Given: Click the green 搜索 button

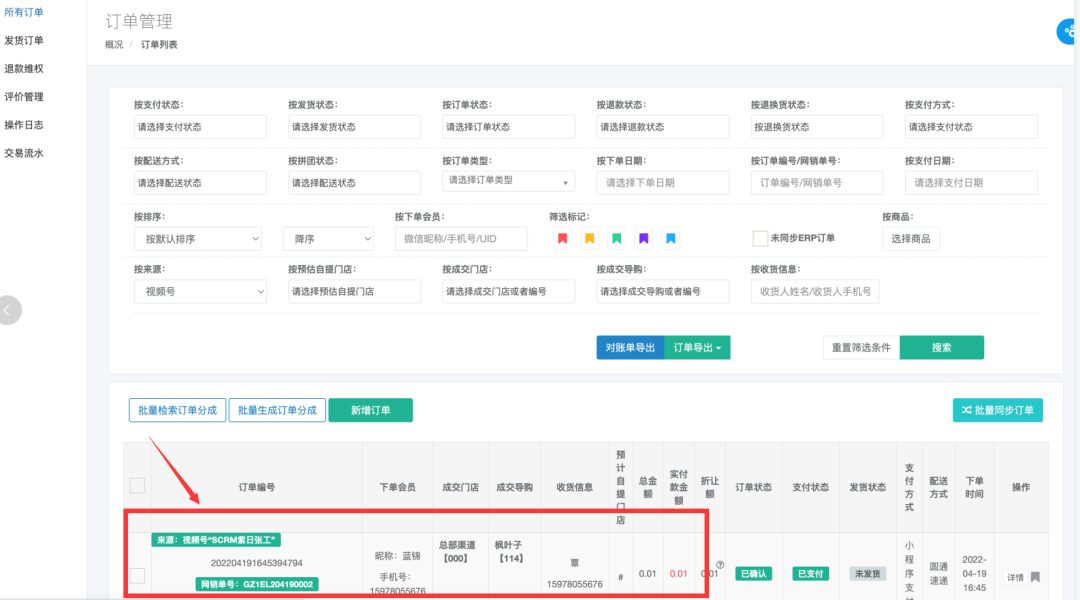Looking at the screenshot, I should coord(941,347).
